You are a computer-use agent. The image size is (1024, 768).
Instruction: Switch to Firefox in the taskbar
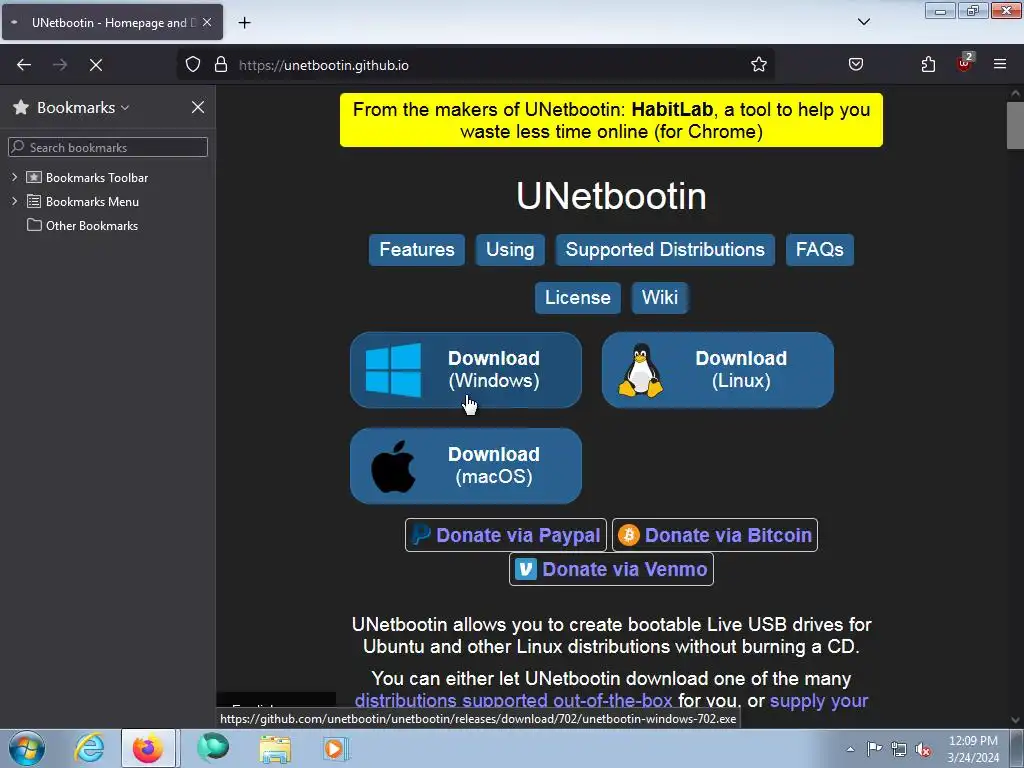tap(148, 748)
